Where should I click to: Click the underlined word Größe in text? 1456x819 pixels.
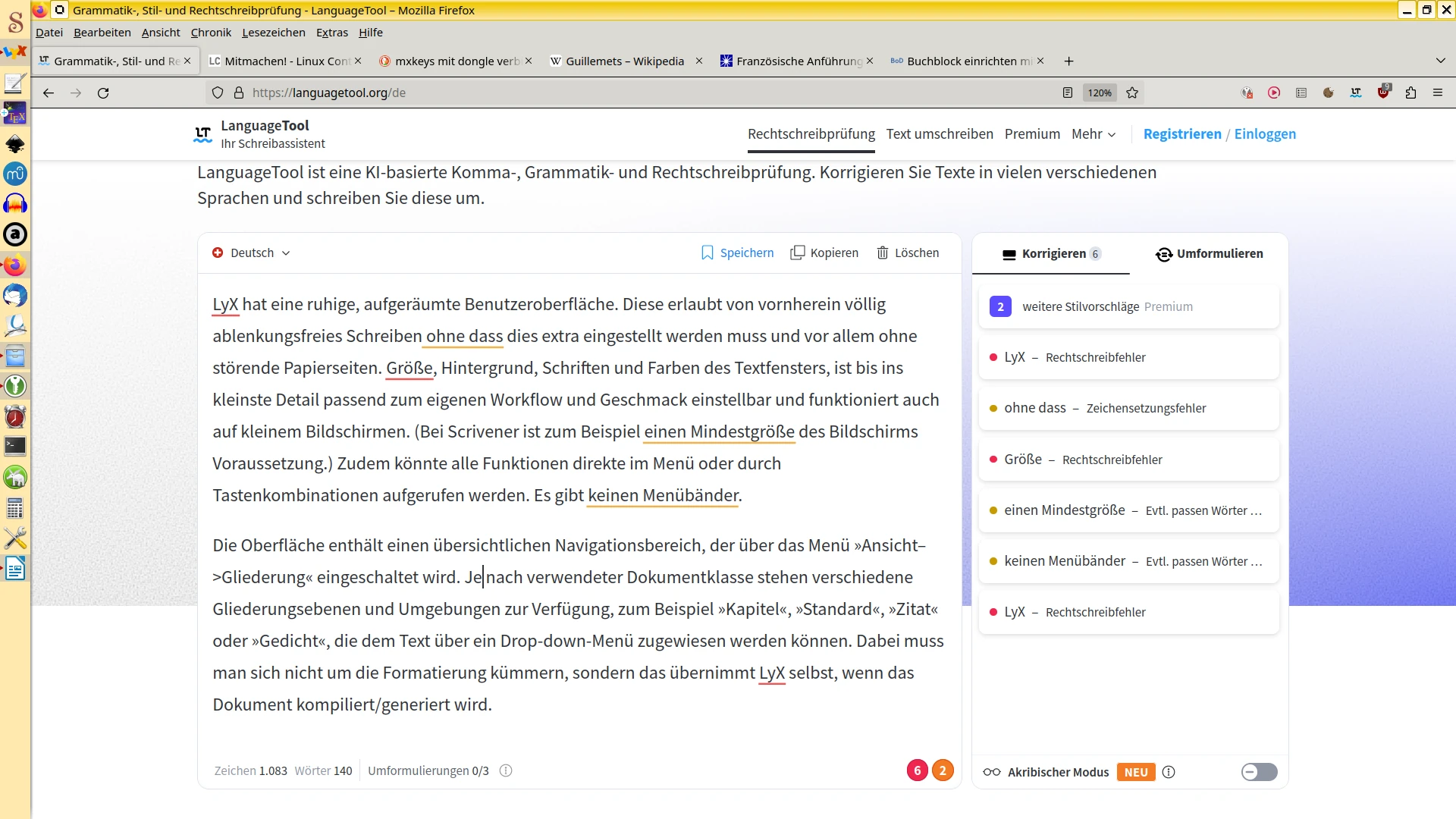[409, 368]
